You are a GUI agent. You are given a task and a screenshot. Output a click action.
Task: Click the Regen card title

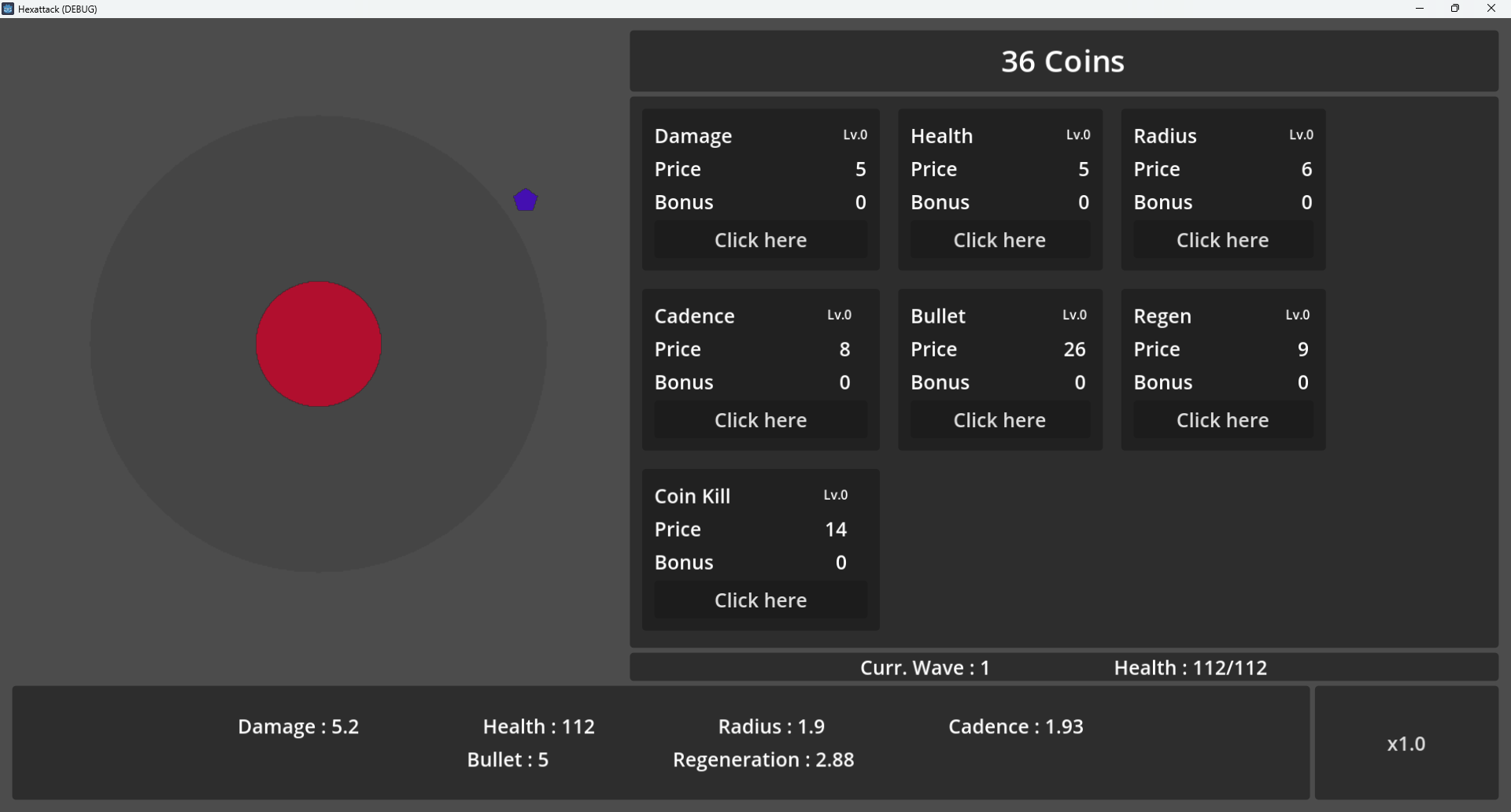point(1162,317)
